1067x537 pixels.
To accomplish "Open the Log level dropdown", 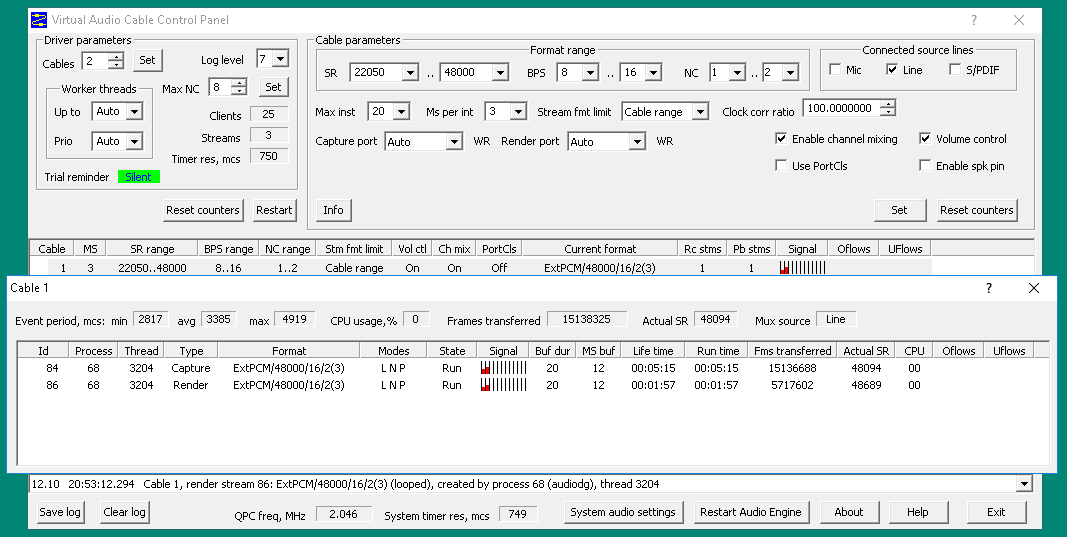I will 280,59.
